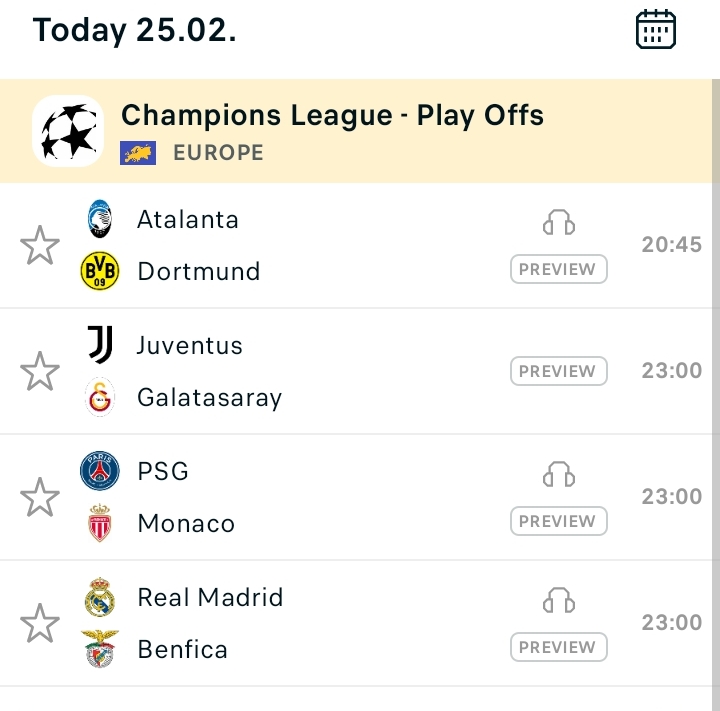The image size is (720, 711).
Task: Open the calendar date picker
Action: click(x=656, y=30)
